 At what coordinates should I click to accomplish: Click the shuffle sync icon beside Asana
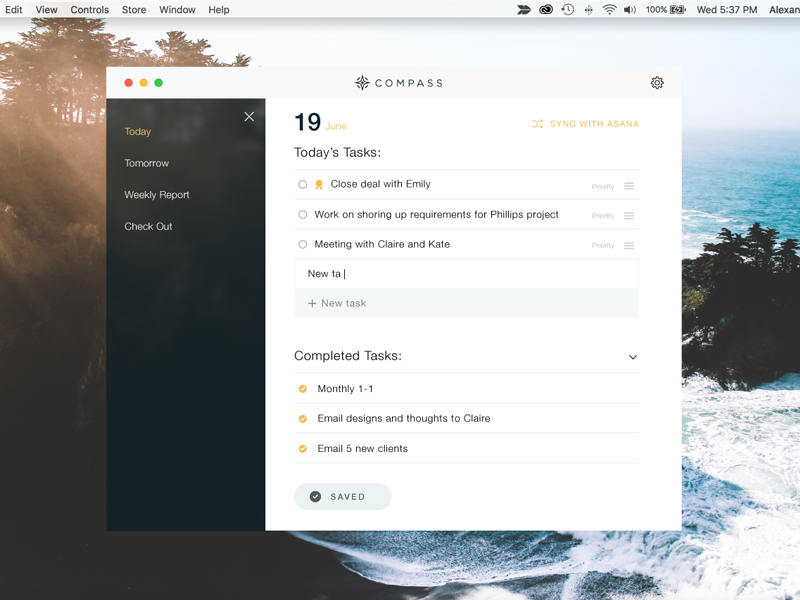tap(537, 124)
